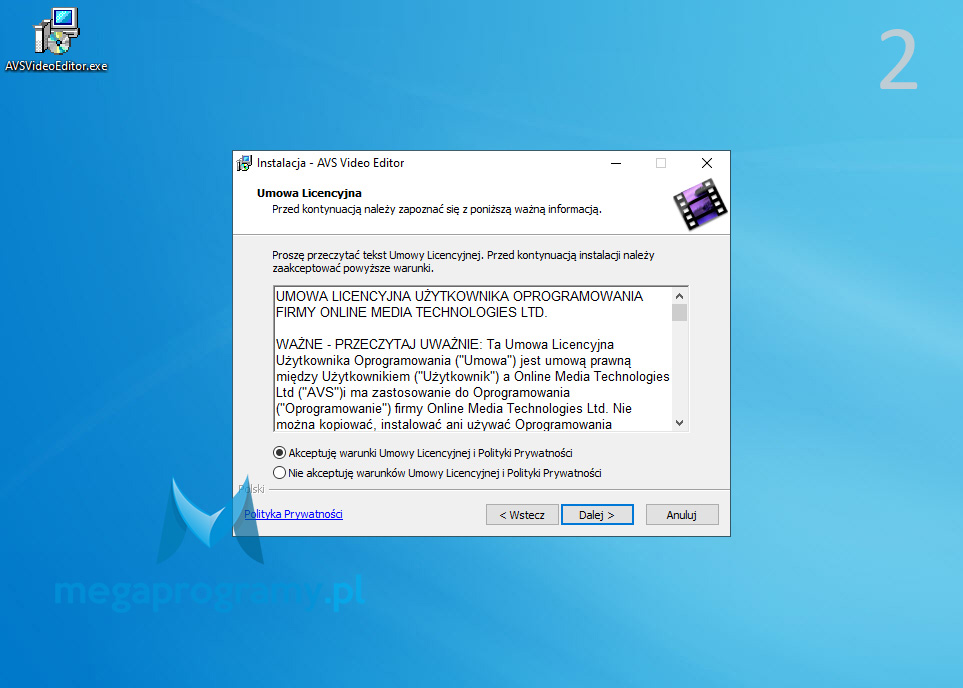Click the license text scroll down arrow

pos(679,423)
